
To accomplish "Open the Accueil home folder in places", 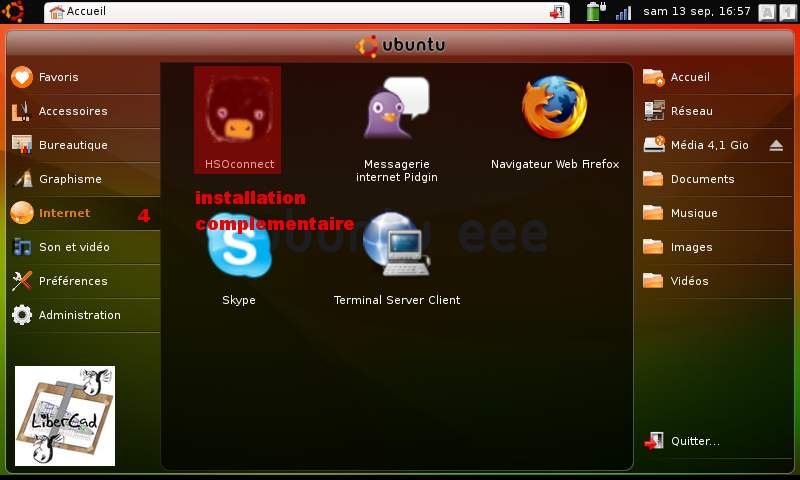I will (716, 77).
